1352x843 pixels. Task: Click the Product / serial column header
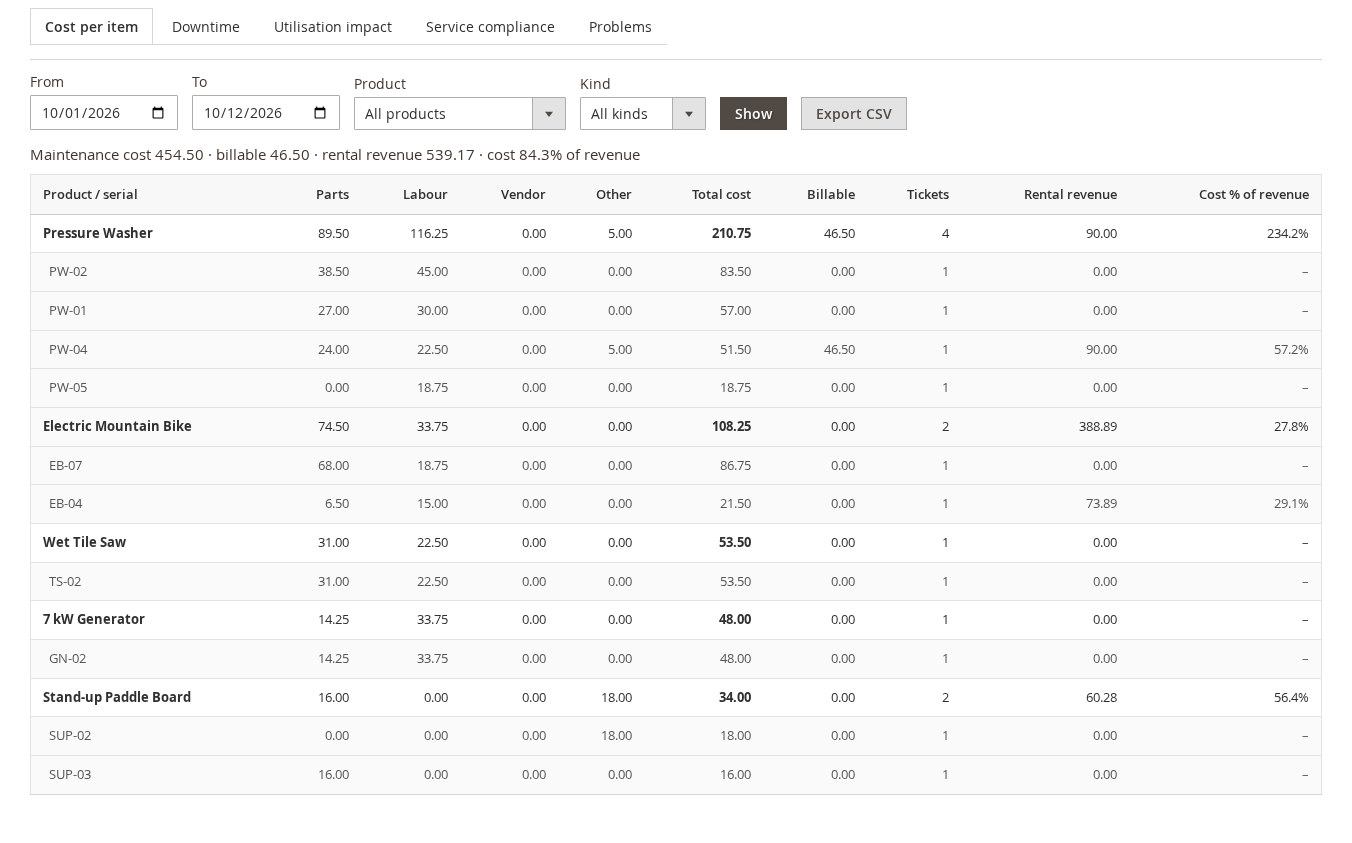(90, 195)
